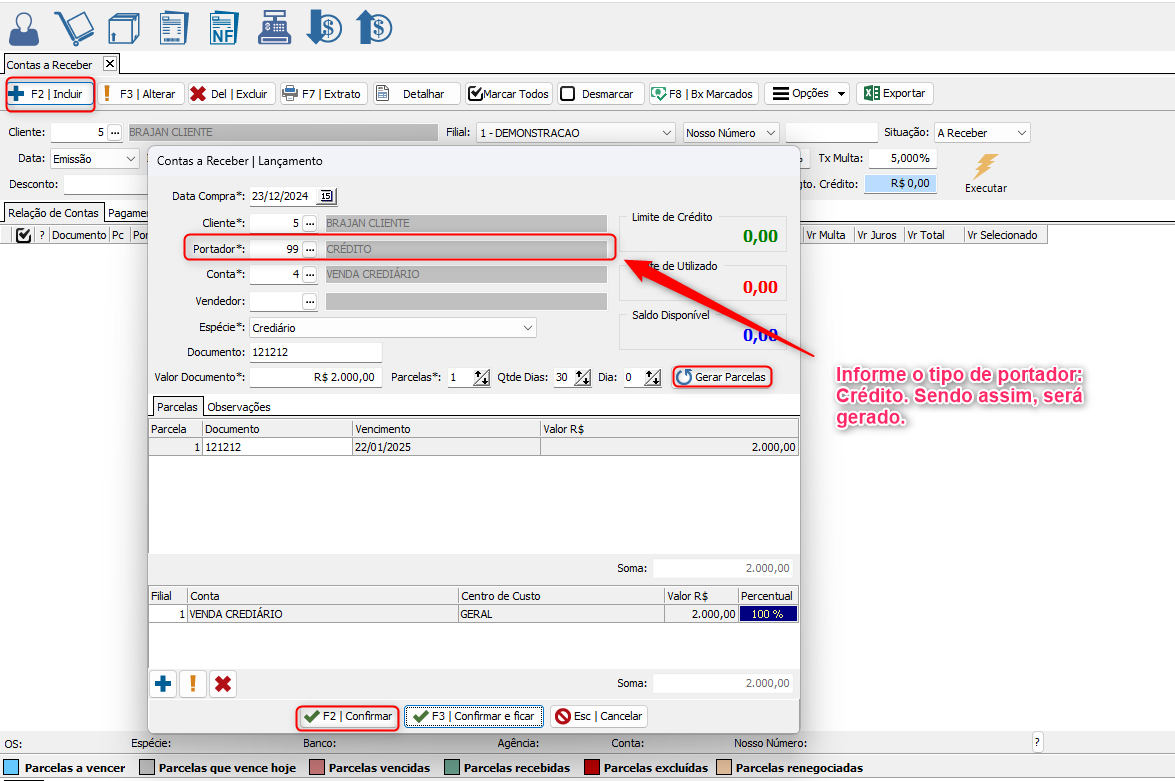This screenshot has width=1175, height=781.
Task: Switch to the Observações tab
Action: [x=238, y=407]
